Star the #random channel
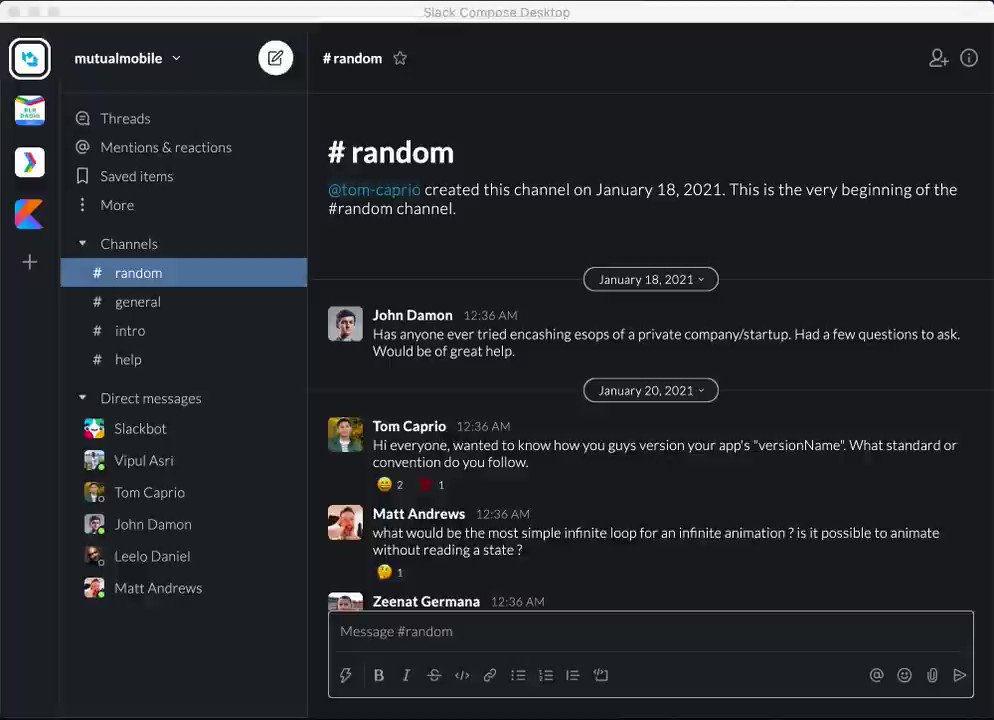 tap(400, 58)
